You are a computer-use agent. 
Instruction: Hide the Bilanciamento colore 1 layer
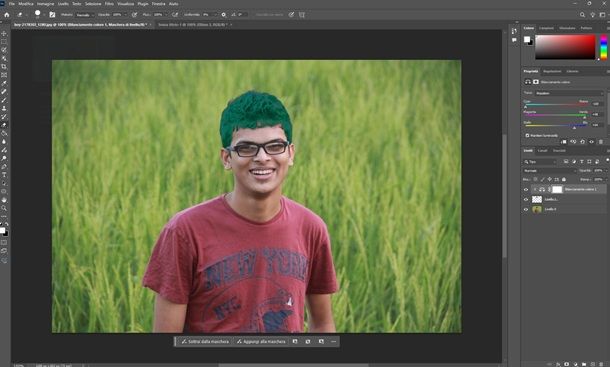pos(526,190)
